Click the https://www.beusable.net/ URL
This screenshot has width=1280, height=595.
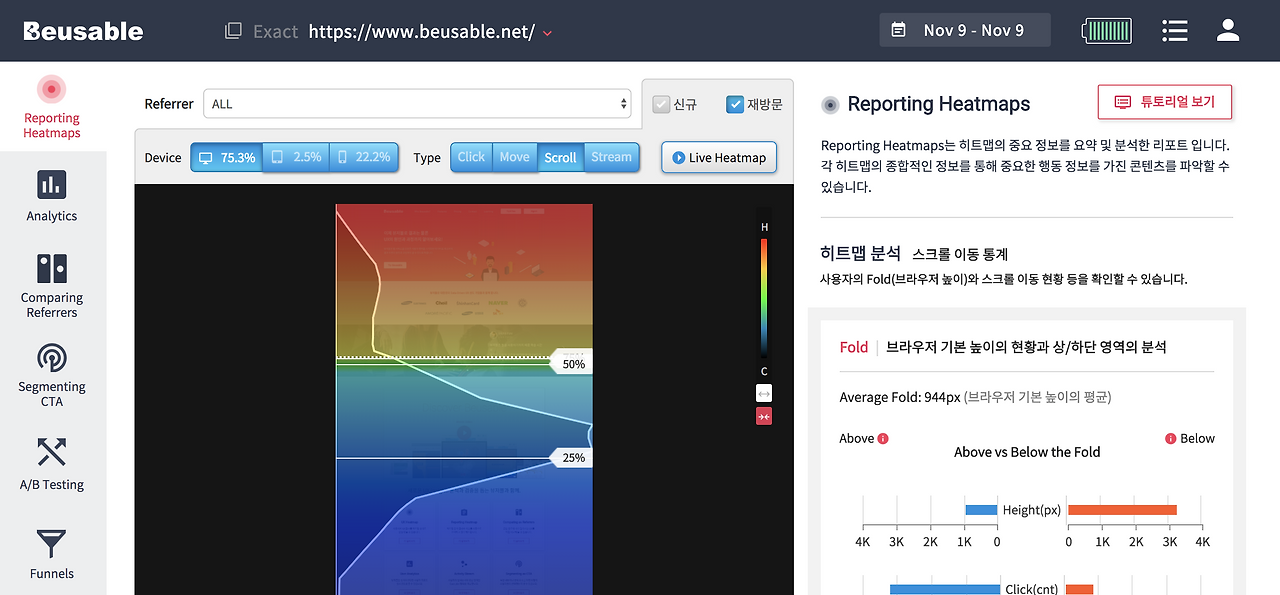422,31
